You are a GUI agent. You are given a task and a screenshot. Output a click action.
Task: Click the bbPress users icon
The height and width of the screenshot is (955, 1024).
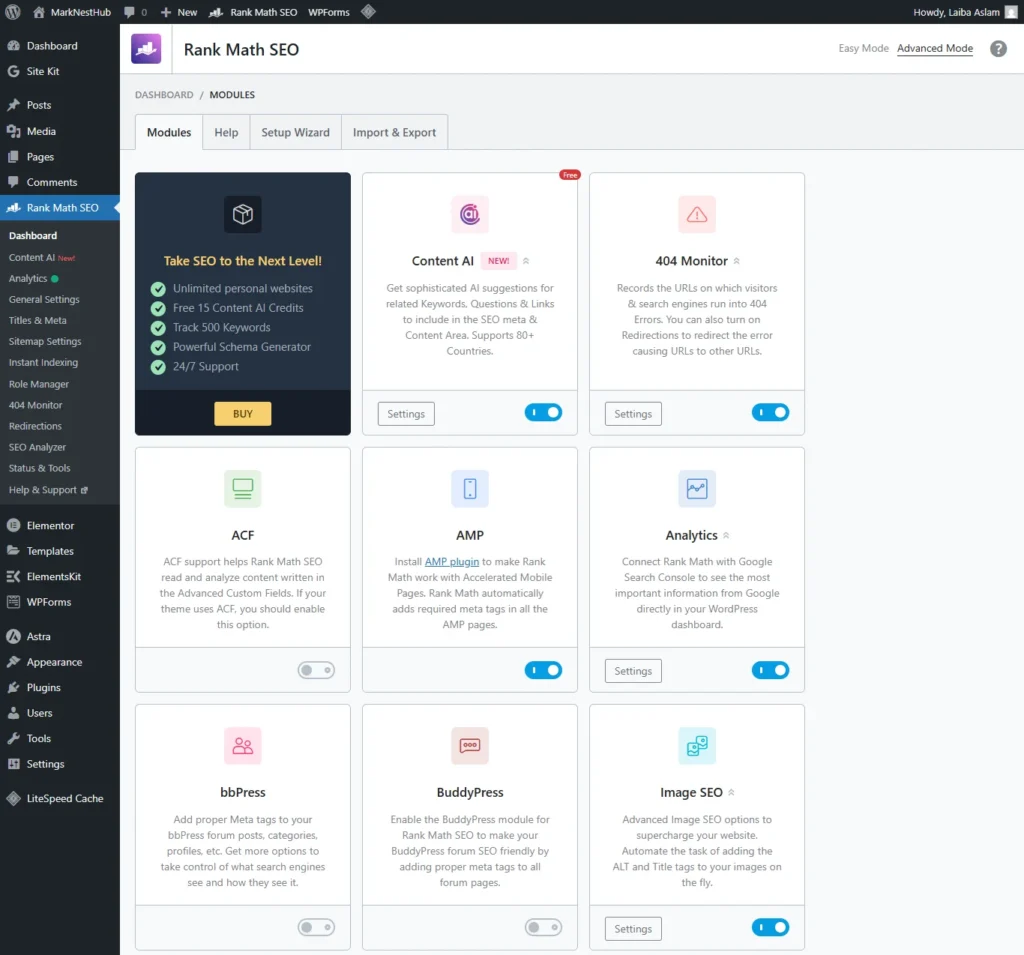click(242, 745)
